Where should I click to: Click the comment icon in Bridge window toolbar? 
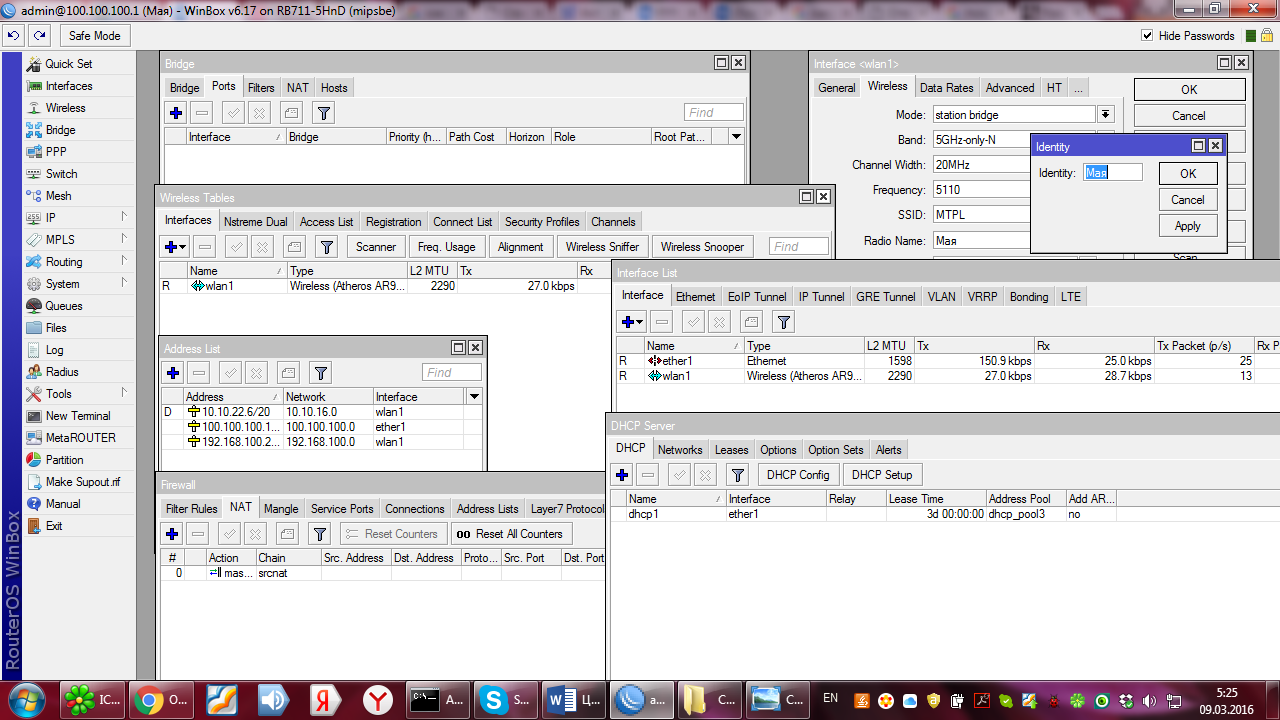(290, 113)
